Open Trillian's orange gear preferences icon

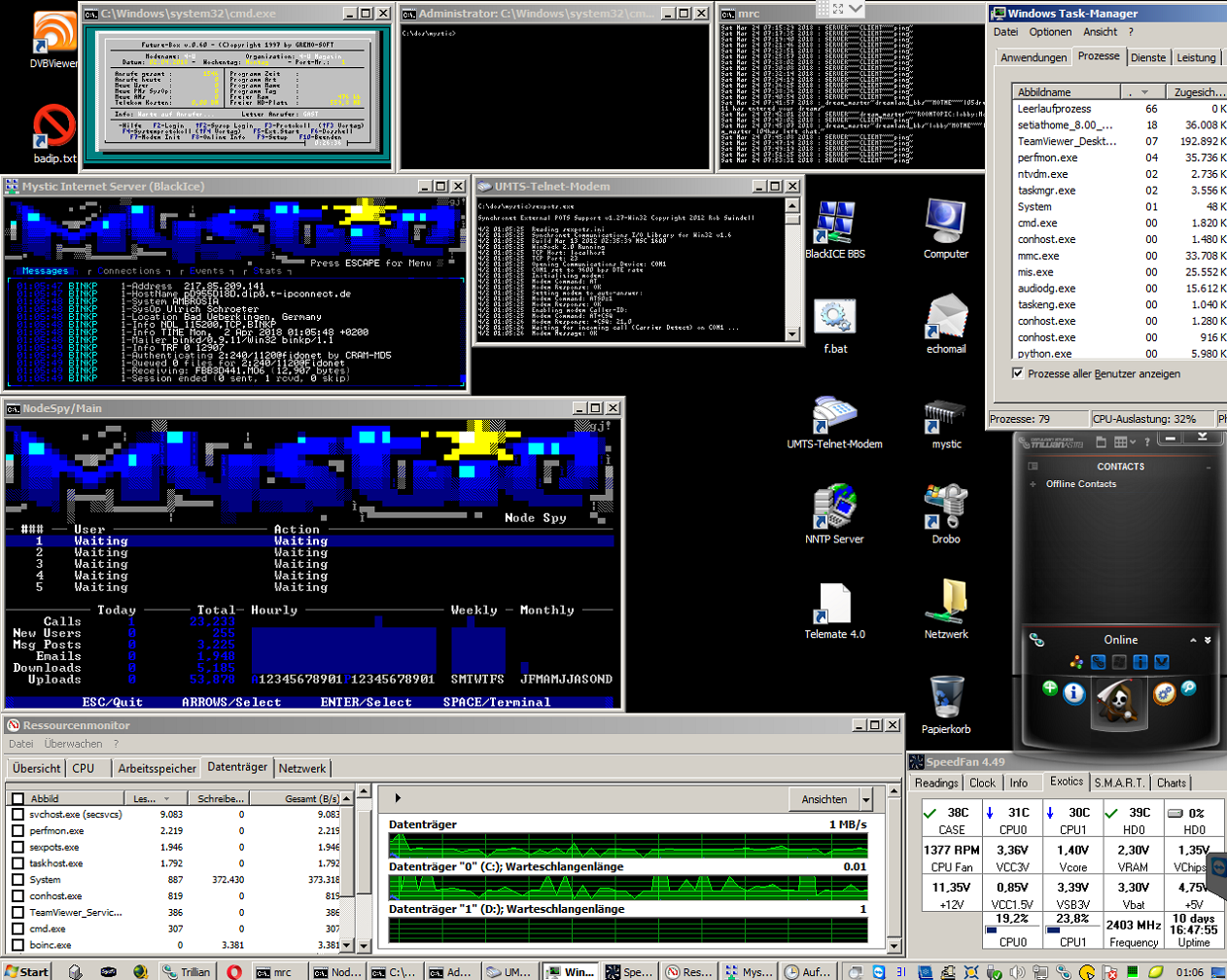pos(1164,693)
